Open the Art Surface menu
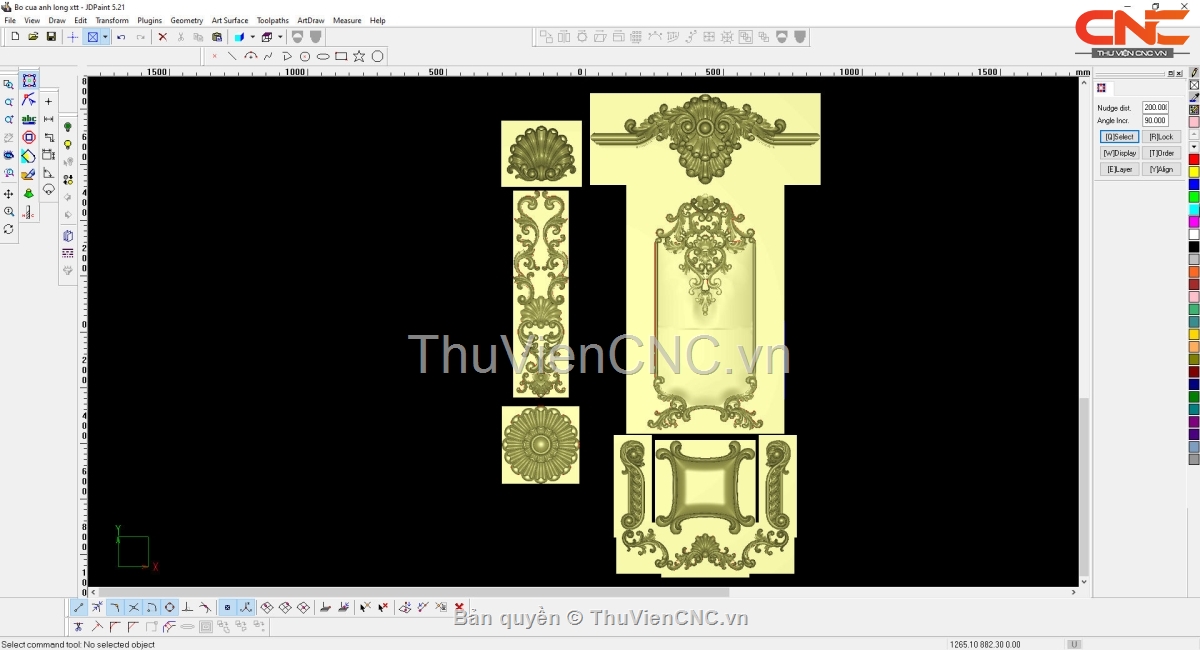Image resolution: width=1200 pixels, height=650 pixels. (229, 20)
